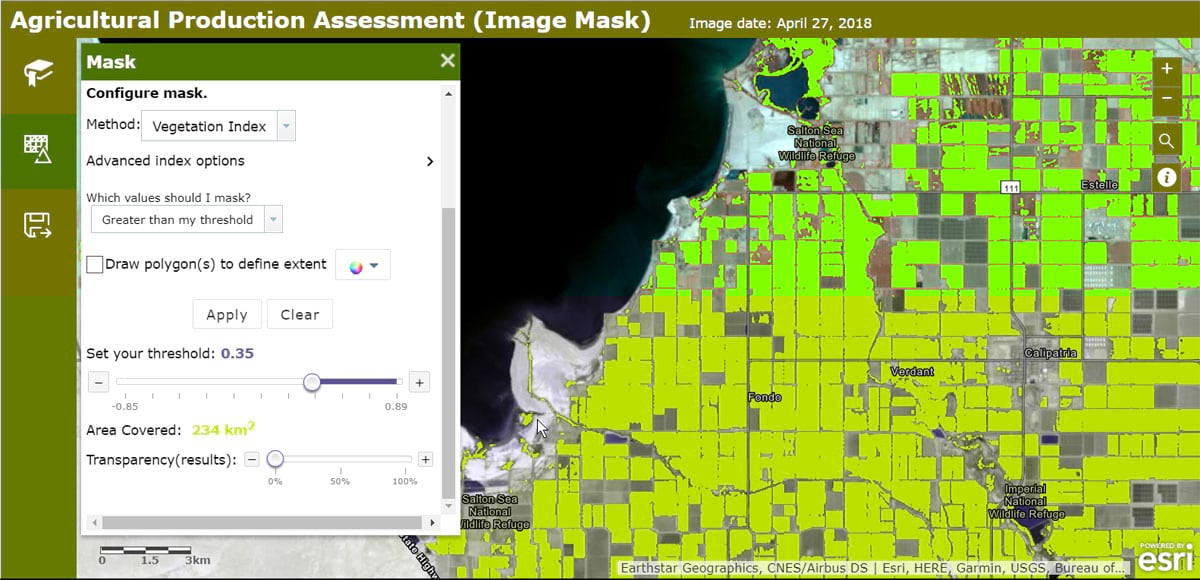Select the Mask tool grid icon
Viewport: 1200px width, 580px height.
click(38, 149)
